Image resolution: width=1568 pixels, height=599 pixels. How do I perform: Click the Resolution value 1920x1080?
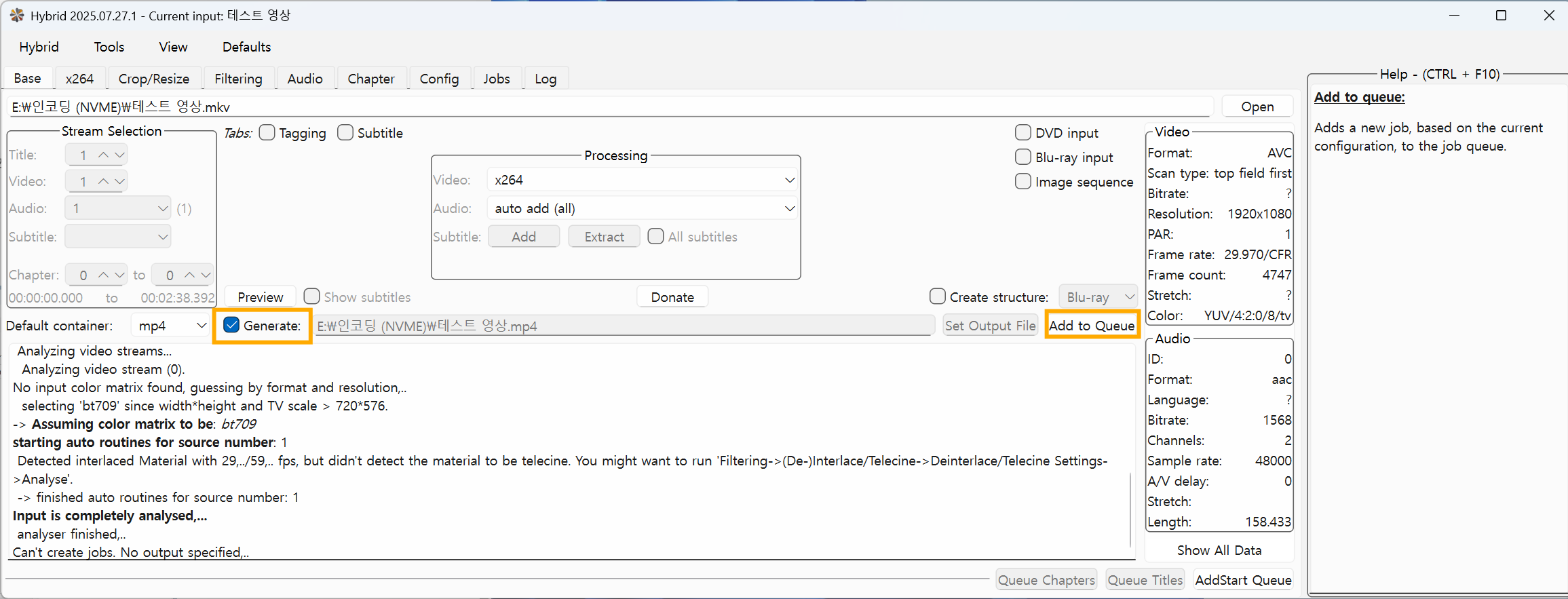[1259, 214]
